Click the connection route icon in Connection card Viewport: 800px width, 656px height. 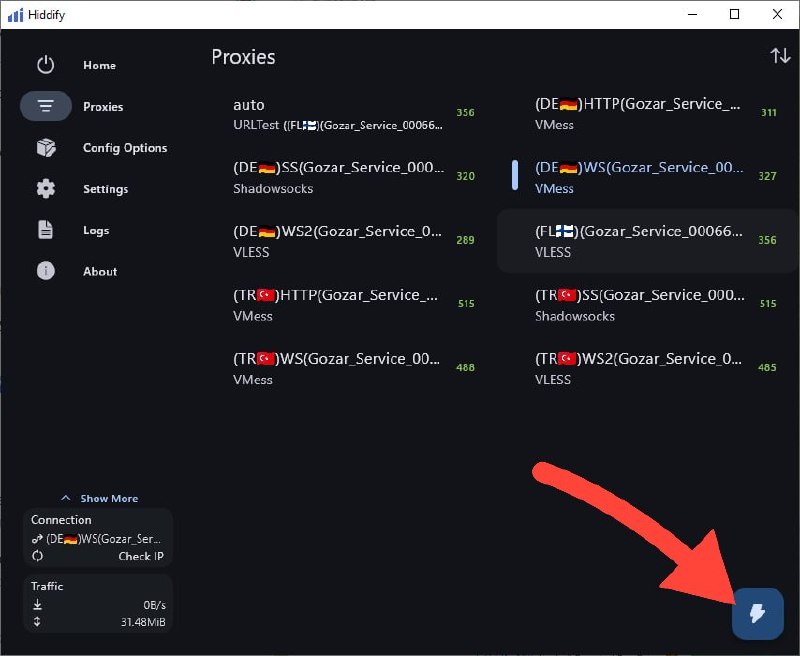tap(37, 539)
